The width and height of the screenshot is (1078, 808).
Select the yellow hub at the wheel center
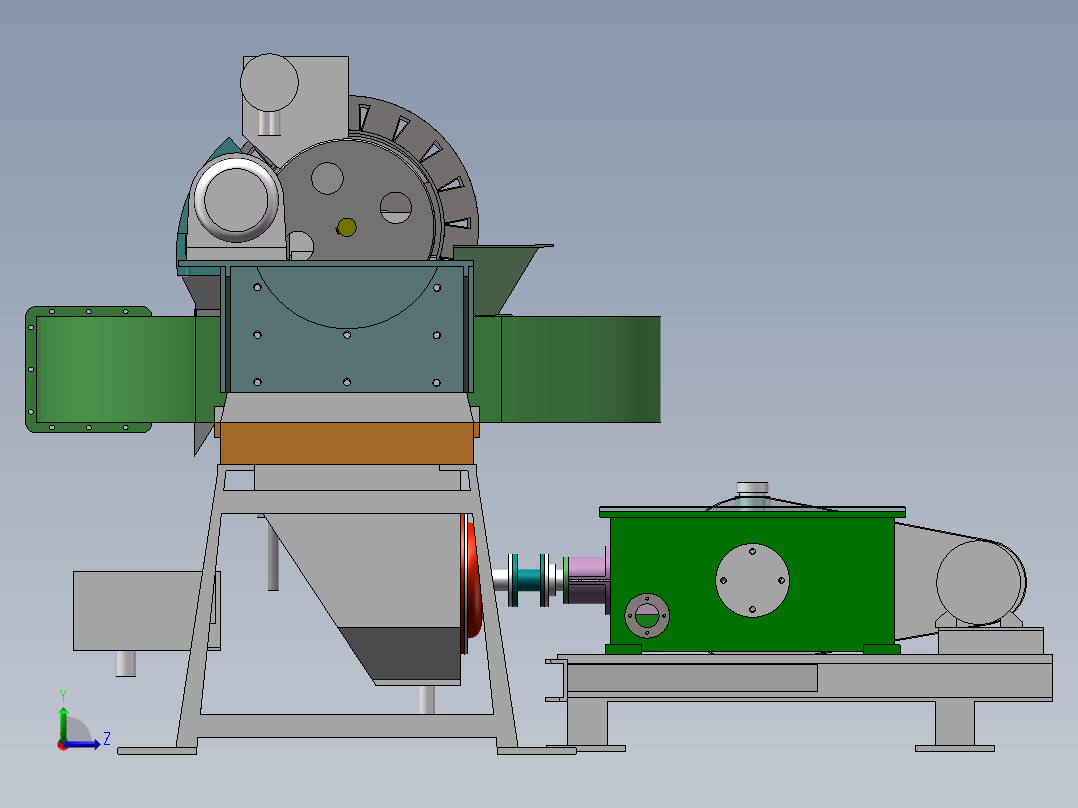click(346, 227)
